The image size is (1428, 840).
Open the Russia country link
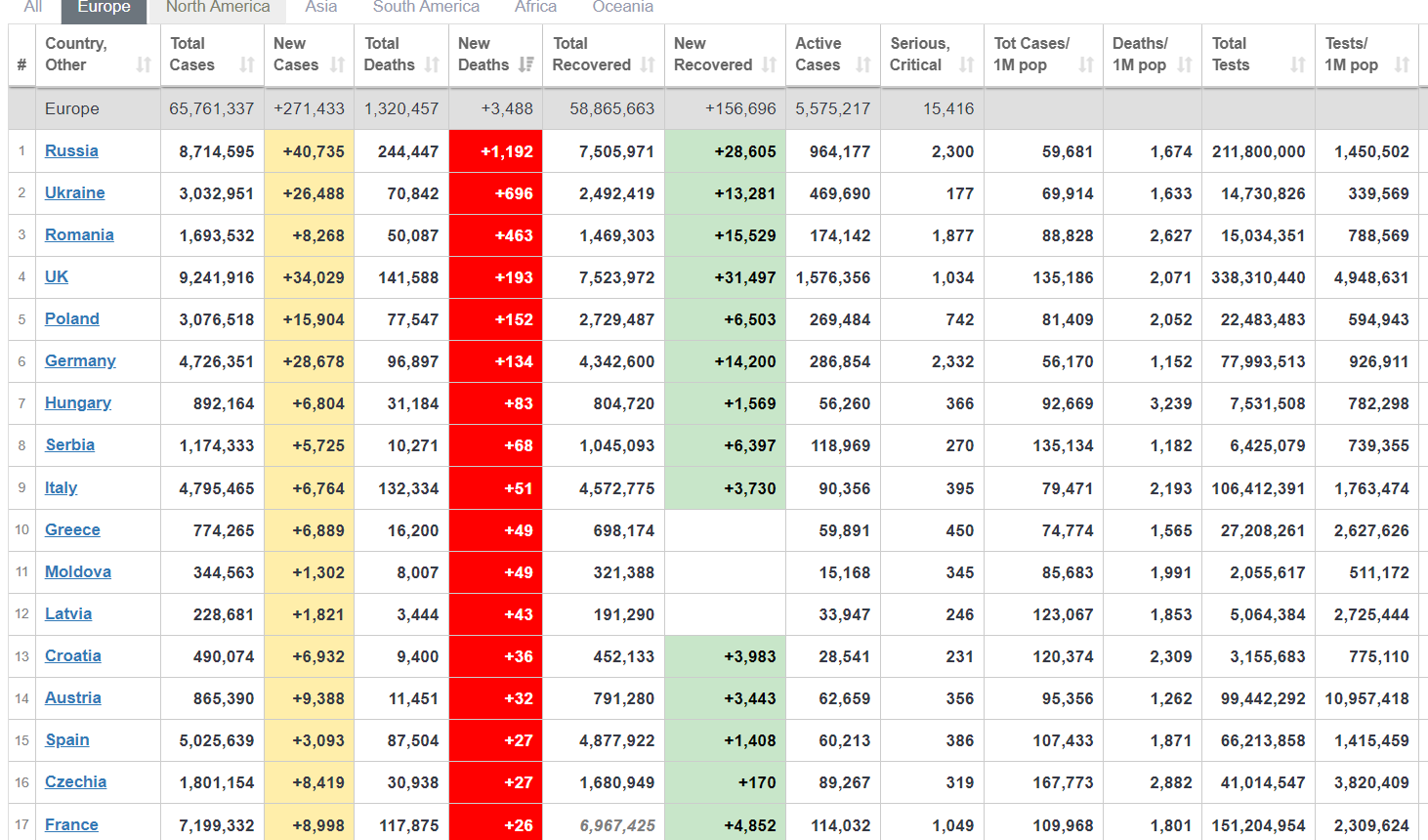click(71, 151)
